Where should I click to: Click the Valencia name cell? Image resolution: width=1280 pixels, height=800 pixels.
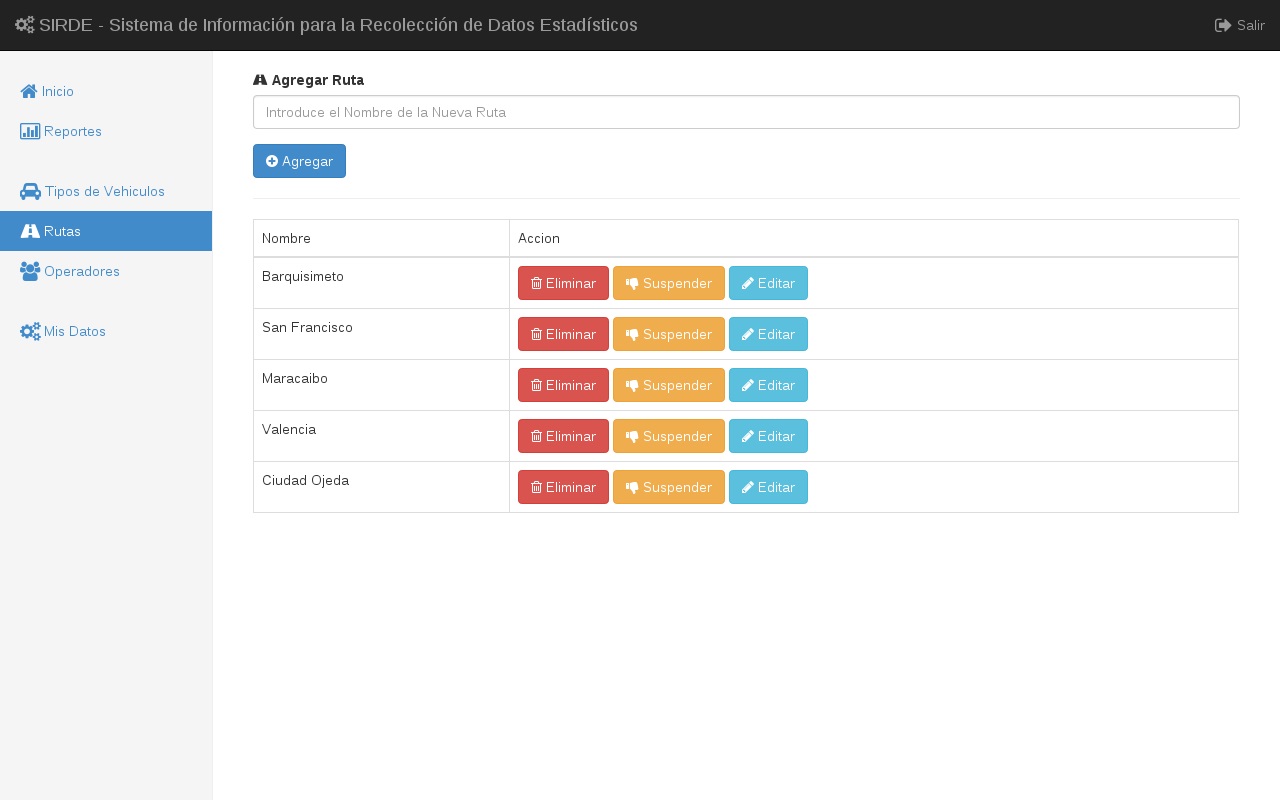point(381,436)
